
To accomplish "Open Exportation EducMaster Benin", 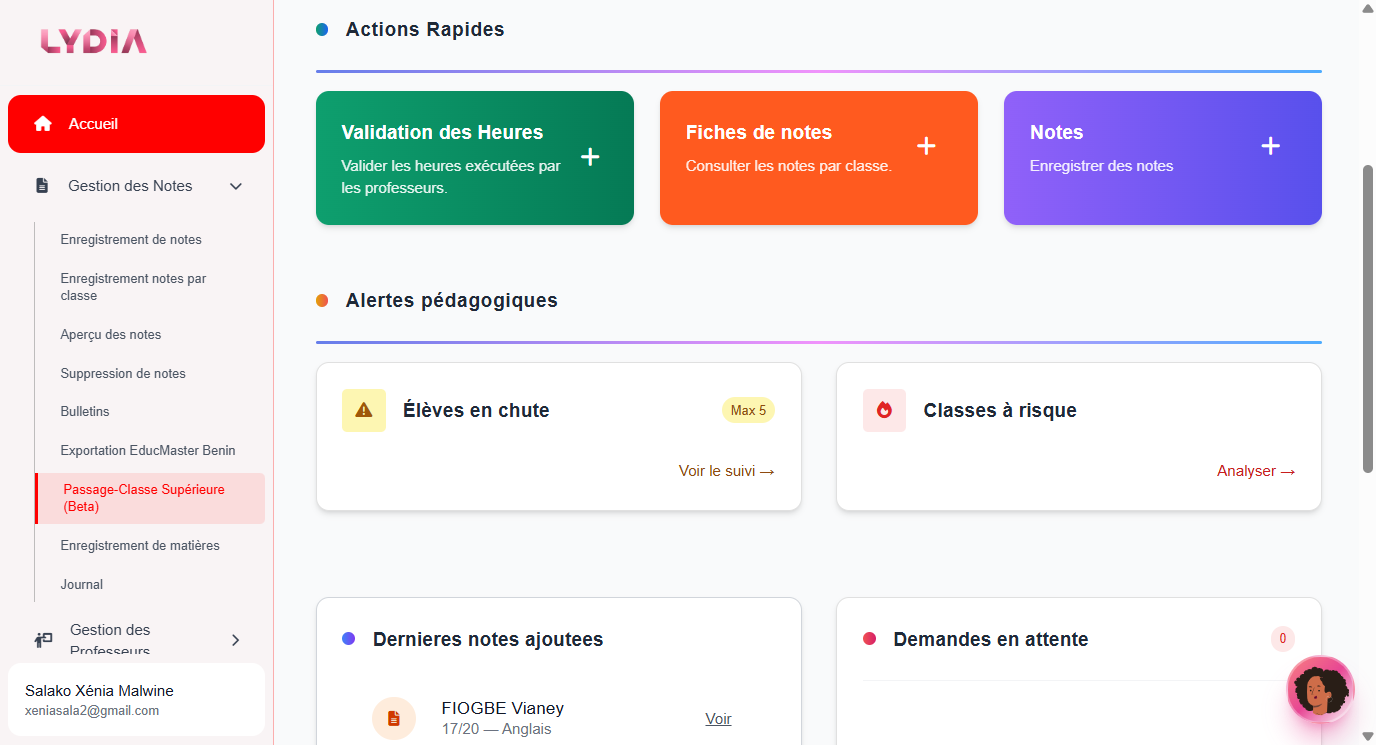I will pos(147,450).
